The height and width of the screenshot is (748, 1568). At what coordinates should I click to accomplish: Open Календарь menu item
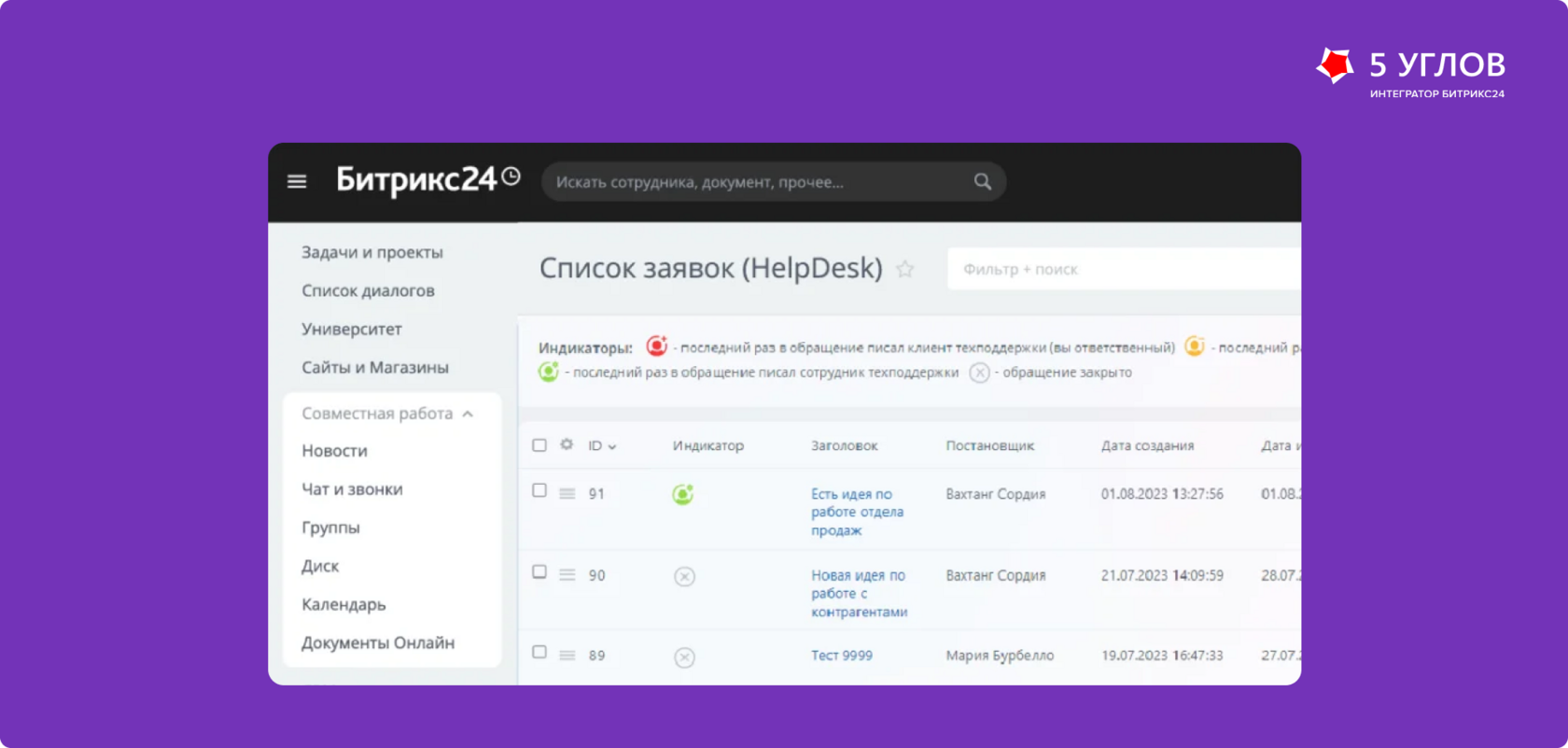pyautogui.click(x=343, y=604)
